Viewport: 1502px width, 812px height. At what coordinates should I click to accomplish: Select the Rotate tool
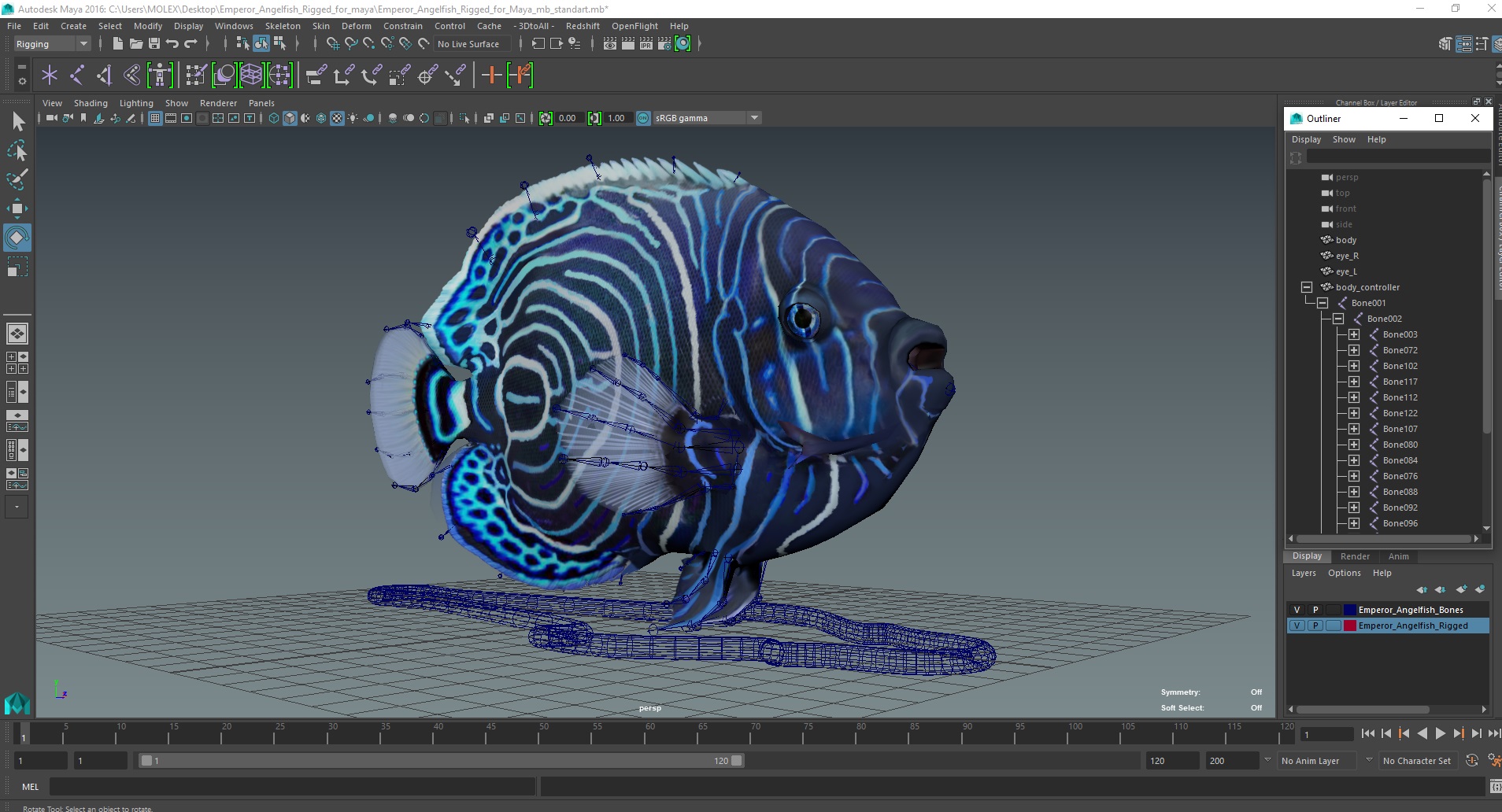17,237
